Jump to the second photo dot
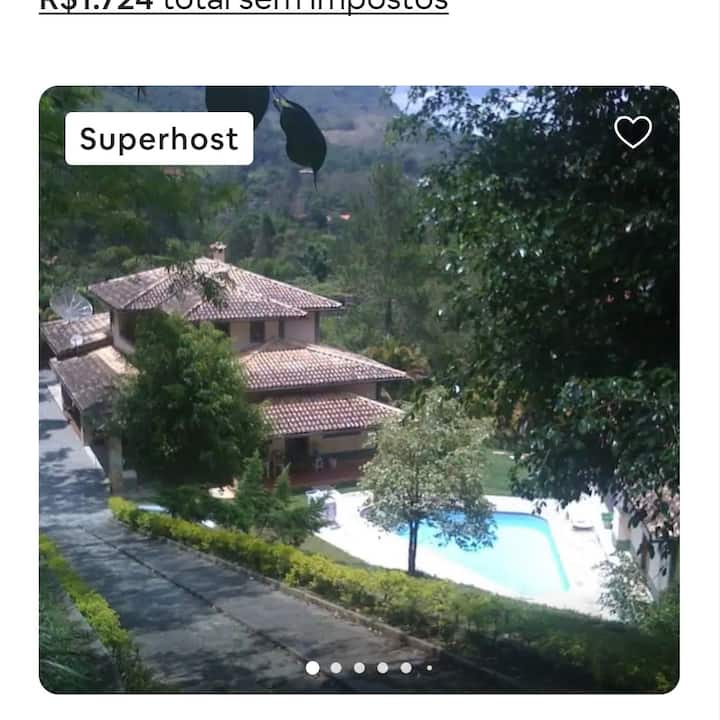This screenshot has width=720, height=720. pyautogui.click(x=336, y=668)
